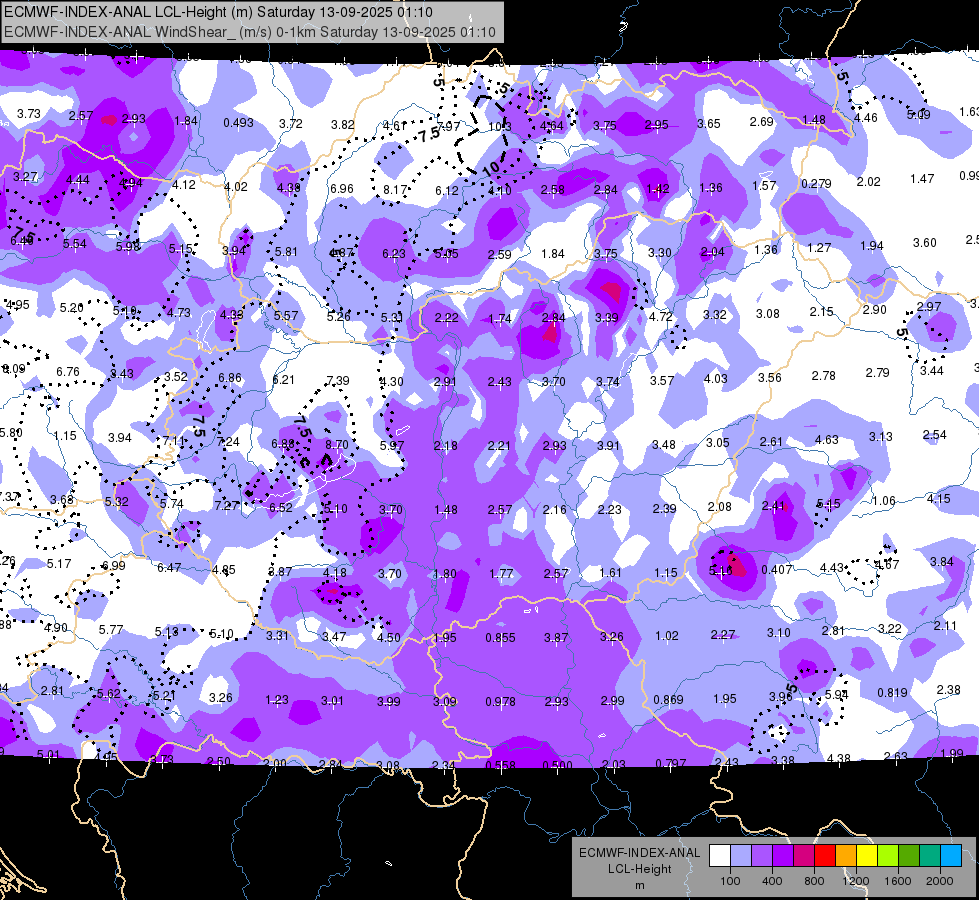Click the wind shear value 6.23
Viewport: 979px width, 900px height.
[393, 253]
